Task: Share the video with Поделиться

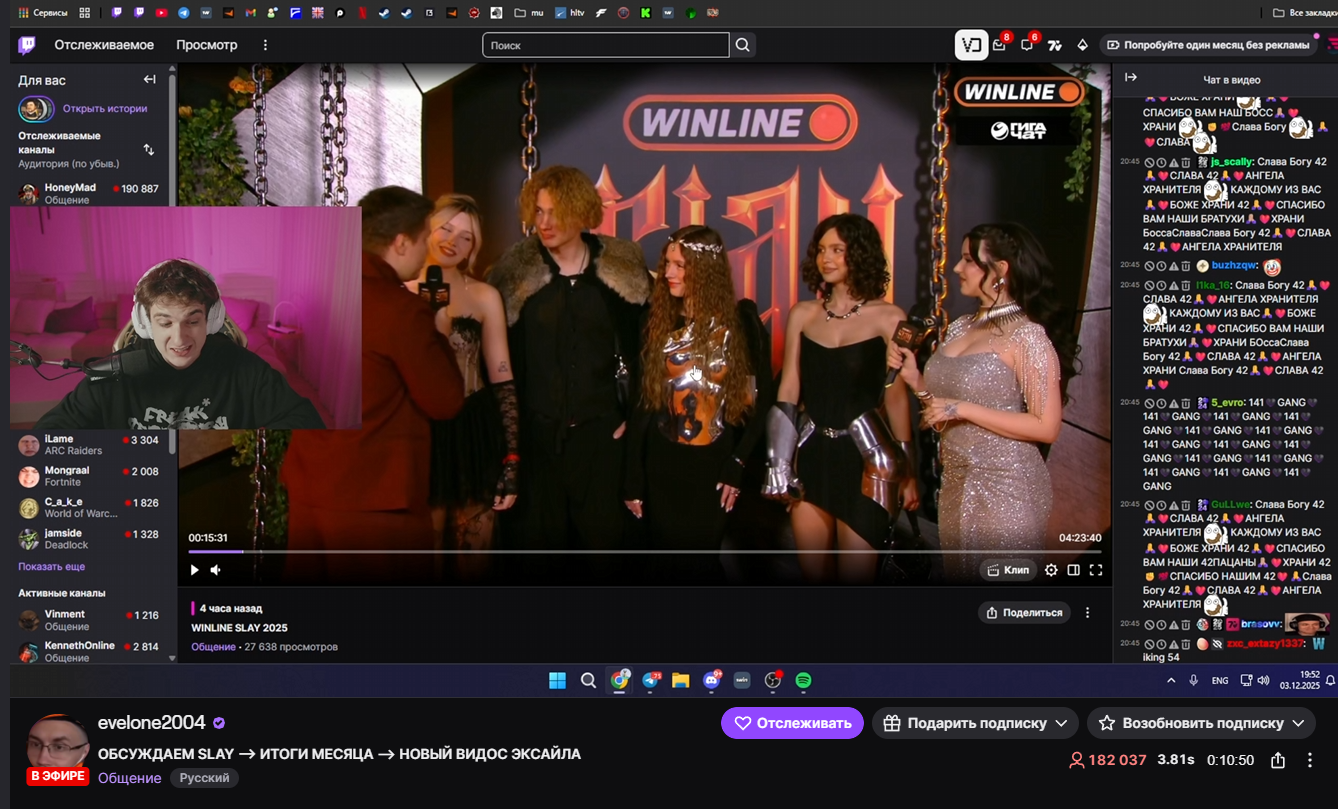Action: [1024, 612]
